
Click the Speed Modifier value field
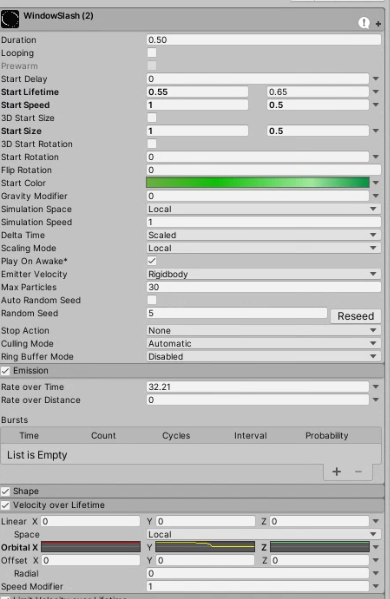(258, 586)
